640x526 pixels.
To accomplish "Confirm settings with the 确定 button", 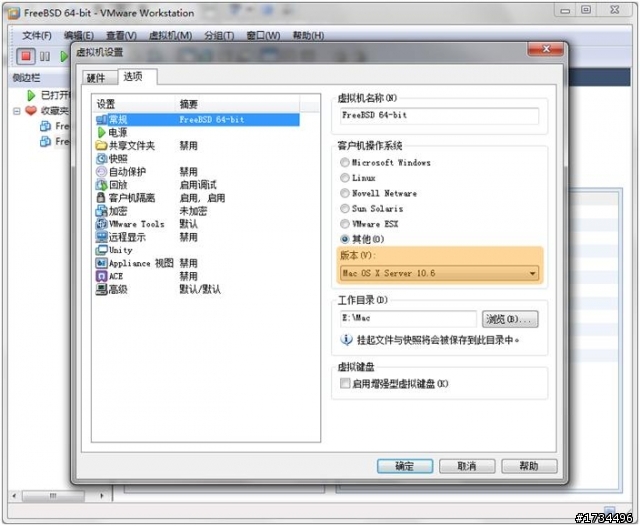I will point(405,466).
